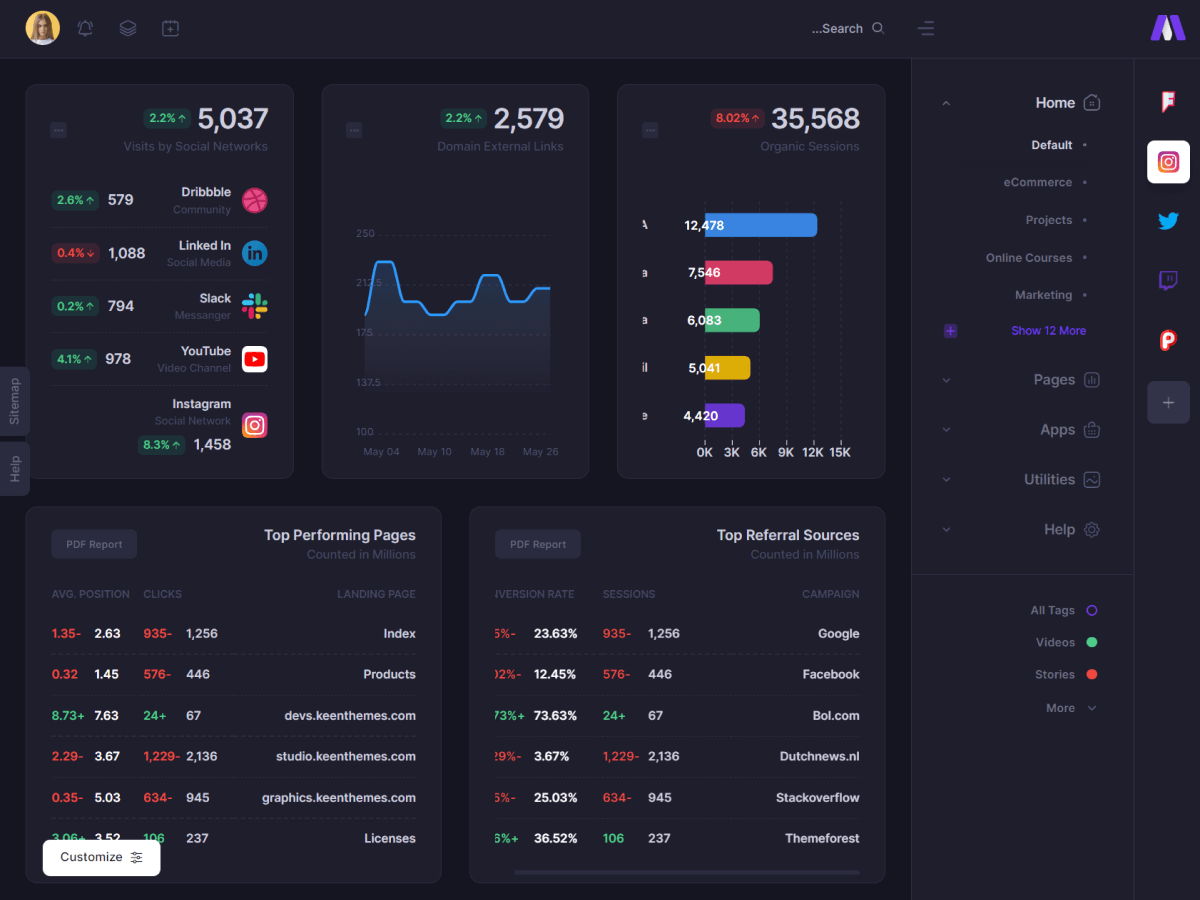Select the All Tags filter circle
The width and height of the screenshot is (1200, 900).
click(1091, 610)
